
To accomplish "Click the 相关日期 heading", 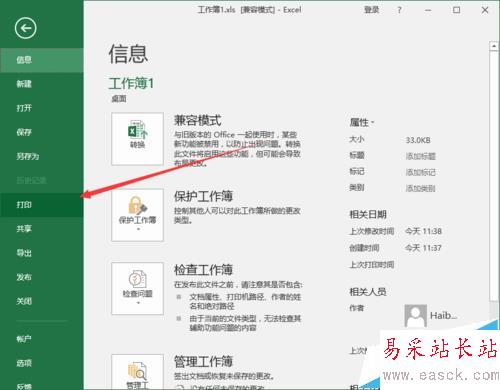I will pos(368,214).
